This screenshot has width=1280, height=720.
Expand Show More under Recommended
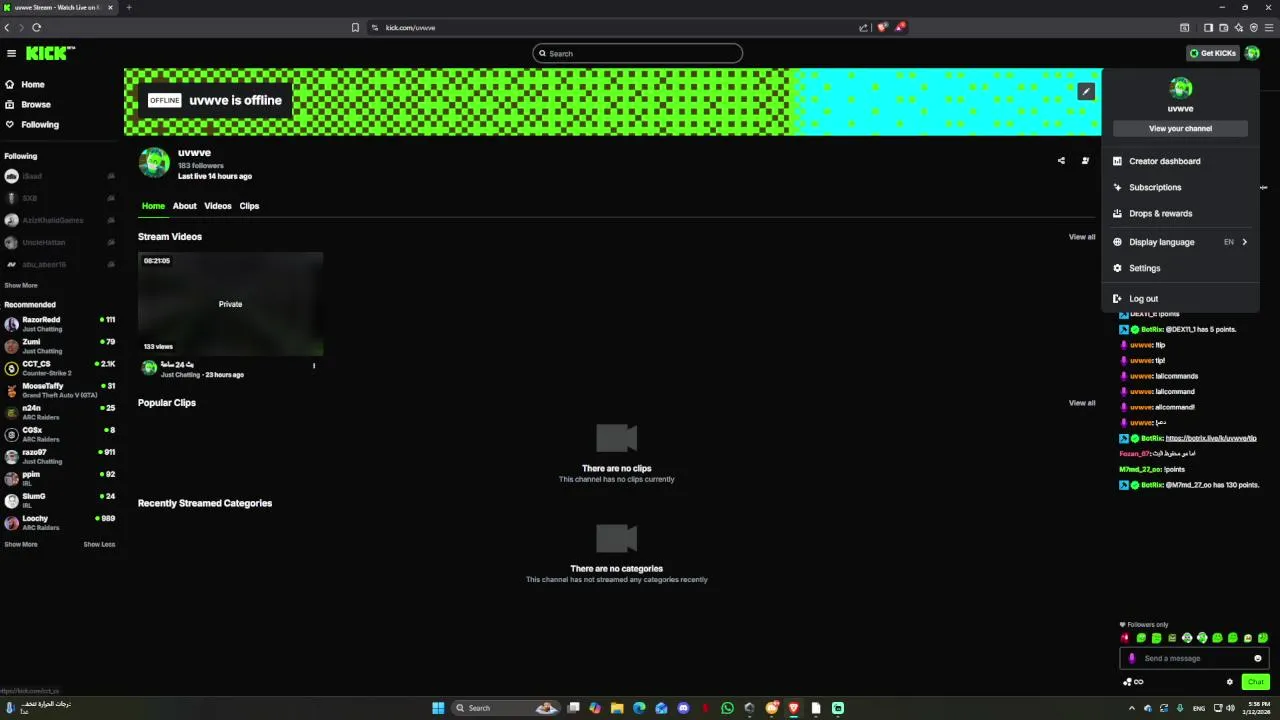pyautogui.click(x=21, y=544)
